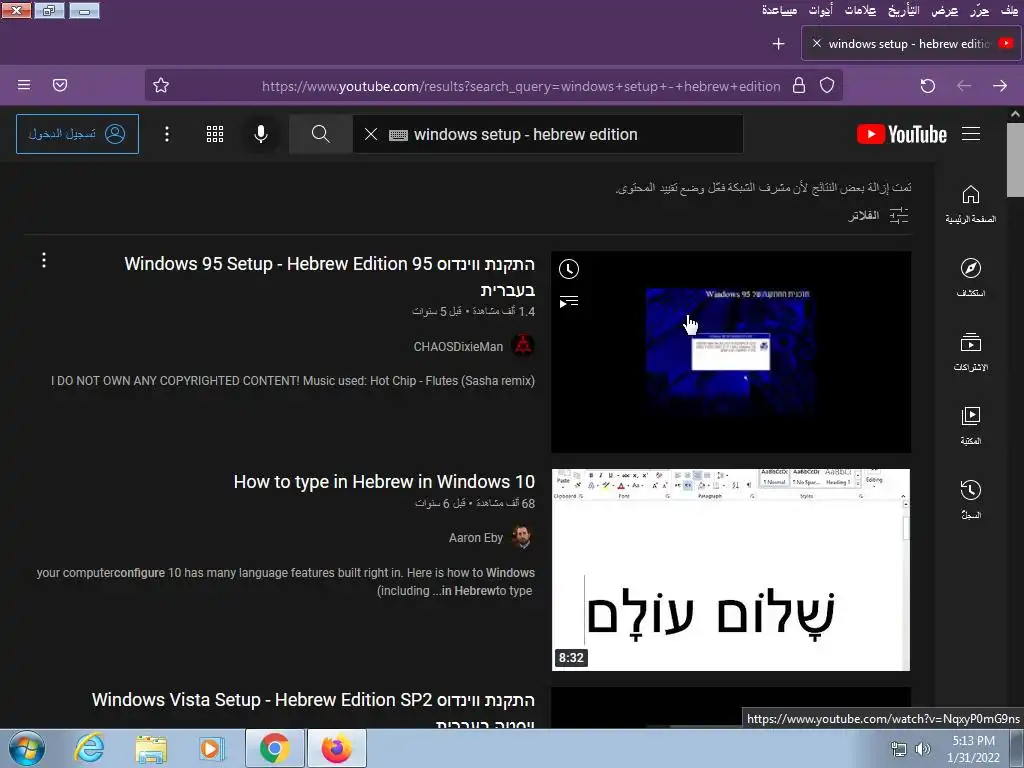Open a new tab with plus button

tap(778, 44)
